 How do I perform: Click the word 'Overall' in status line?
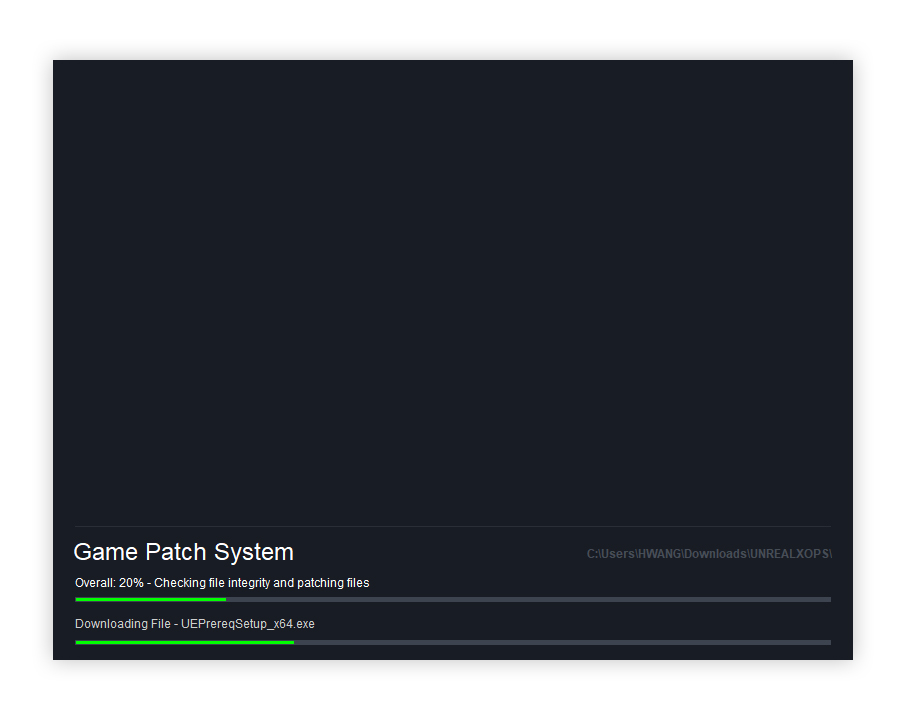[x=94, y=583]
